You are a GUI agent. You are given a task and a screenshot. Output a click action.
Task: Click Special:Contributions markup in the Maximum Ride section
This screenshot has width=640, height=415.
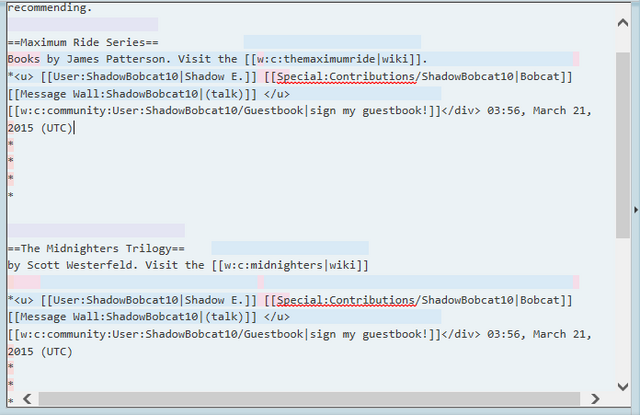tap(346, 77)
